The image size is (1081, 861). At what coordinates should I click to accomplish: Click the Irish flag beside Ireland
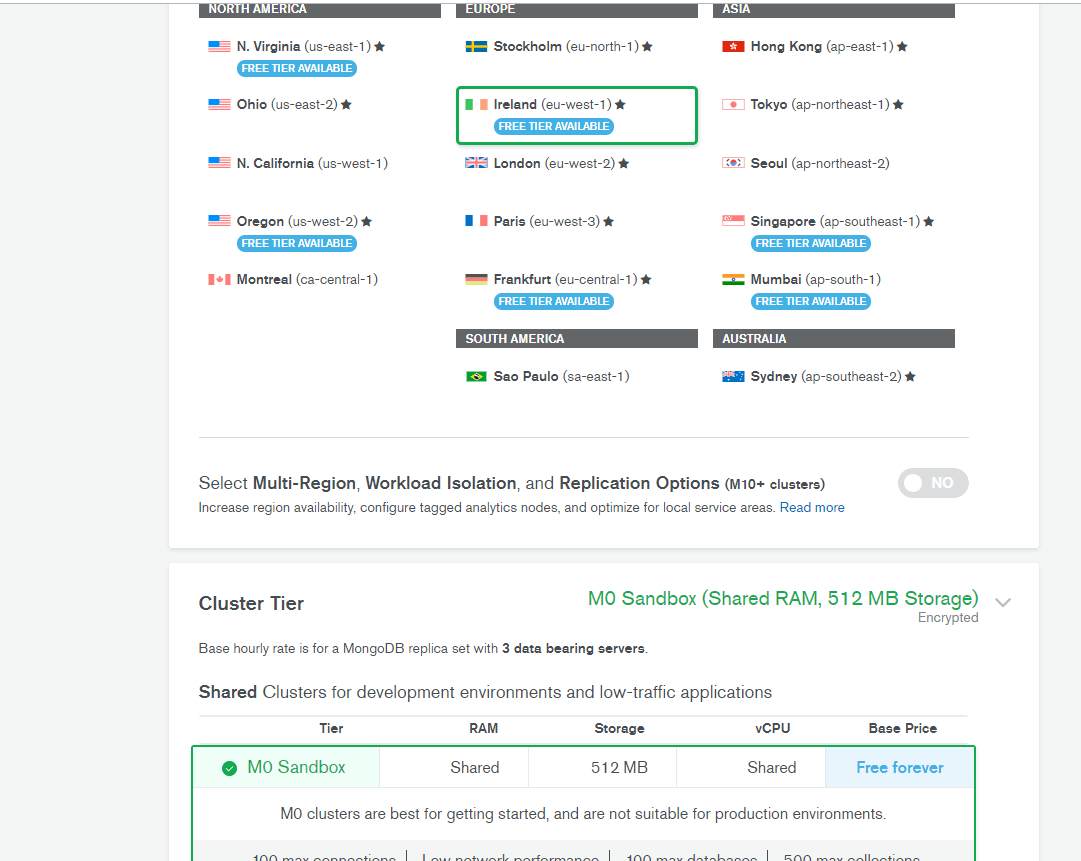[x=476, y=105]
